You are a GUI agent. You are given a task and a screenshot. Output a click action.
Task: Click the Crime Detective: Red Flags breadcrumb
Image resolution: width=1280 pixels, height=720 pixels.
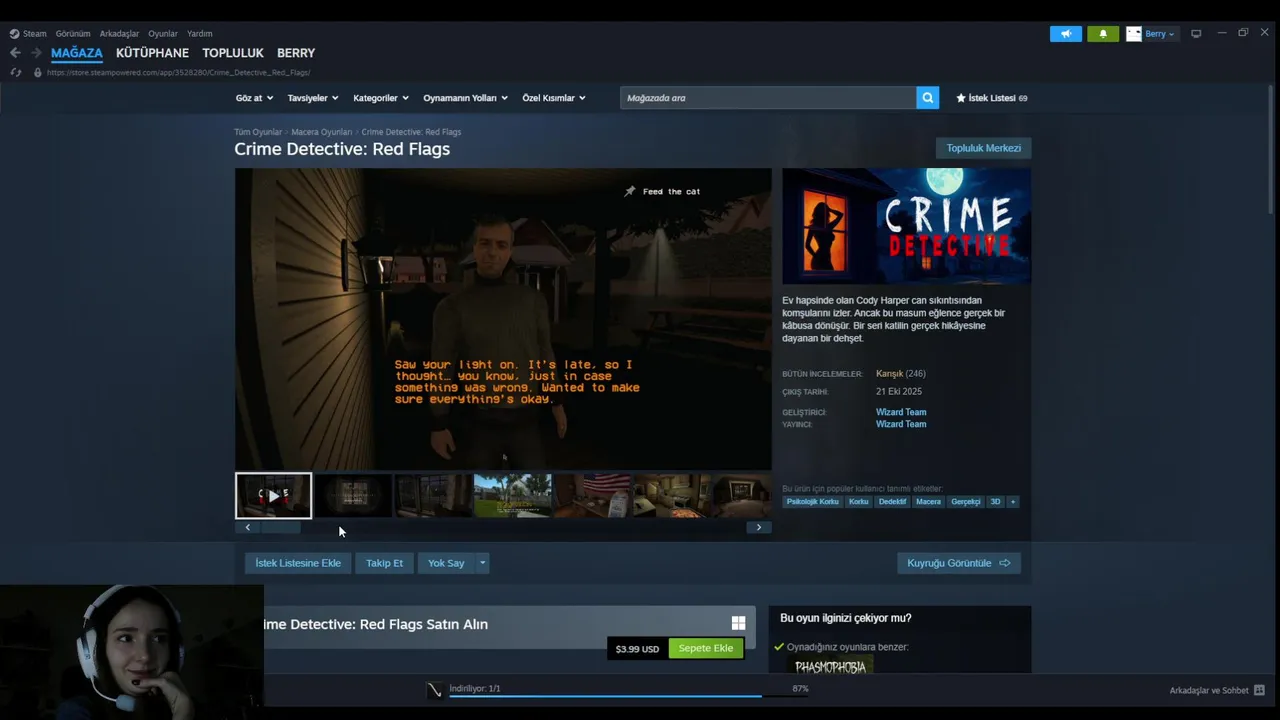411,132
